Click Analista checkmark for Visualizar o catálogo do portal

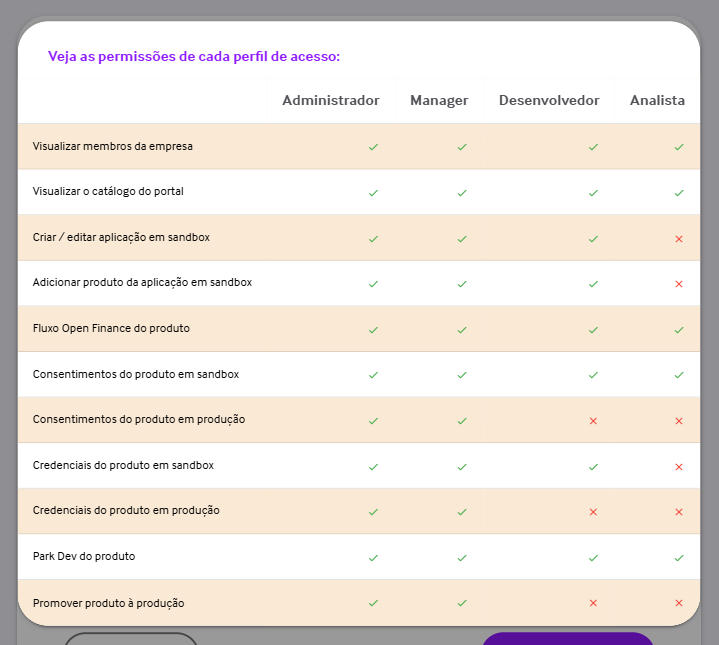pos(679,193)
